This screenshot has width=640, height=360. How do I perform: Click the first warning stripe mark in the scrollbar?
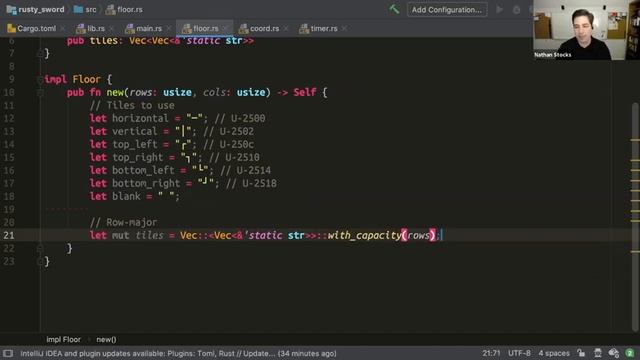tap(635, 140)
